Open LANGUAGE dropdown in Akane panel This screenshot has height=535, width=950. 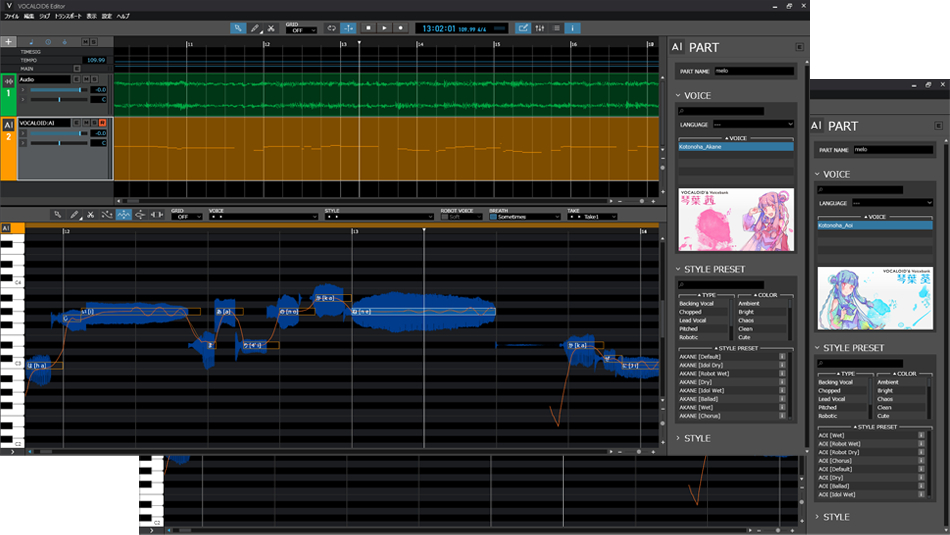pos(753,124)
